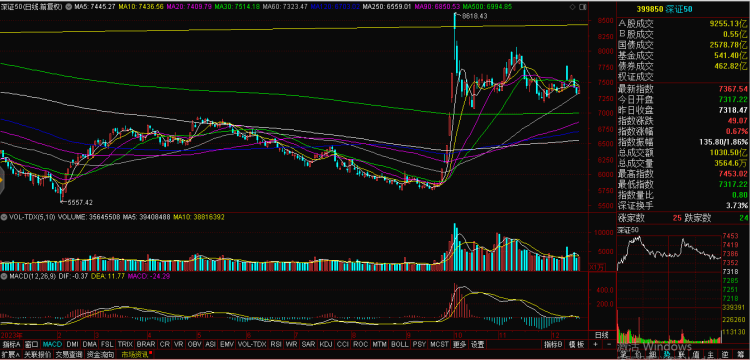This screenshot has width=750, height=360.
Task: Expand the 指标B indicator menu
Action: pos(553,344)
